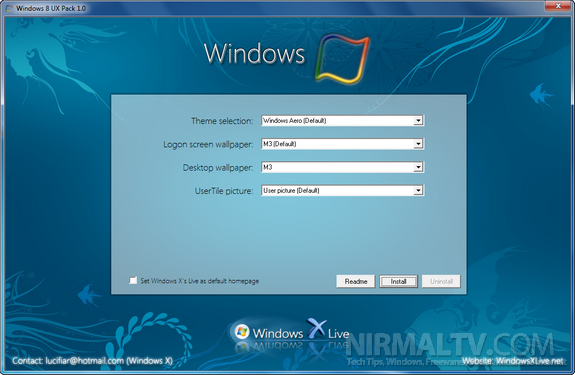Expand the Desktop wallpaper dropdown arrow
This screenshot has width=575, height=375.
[x=418, y=167]
